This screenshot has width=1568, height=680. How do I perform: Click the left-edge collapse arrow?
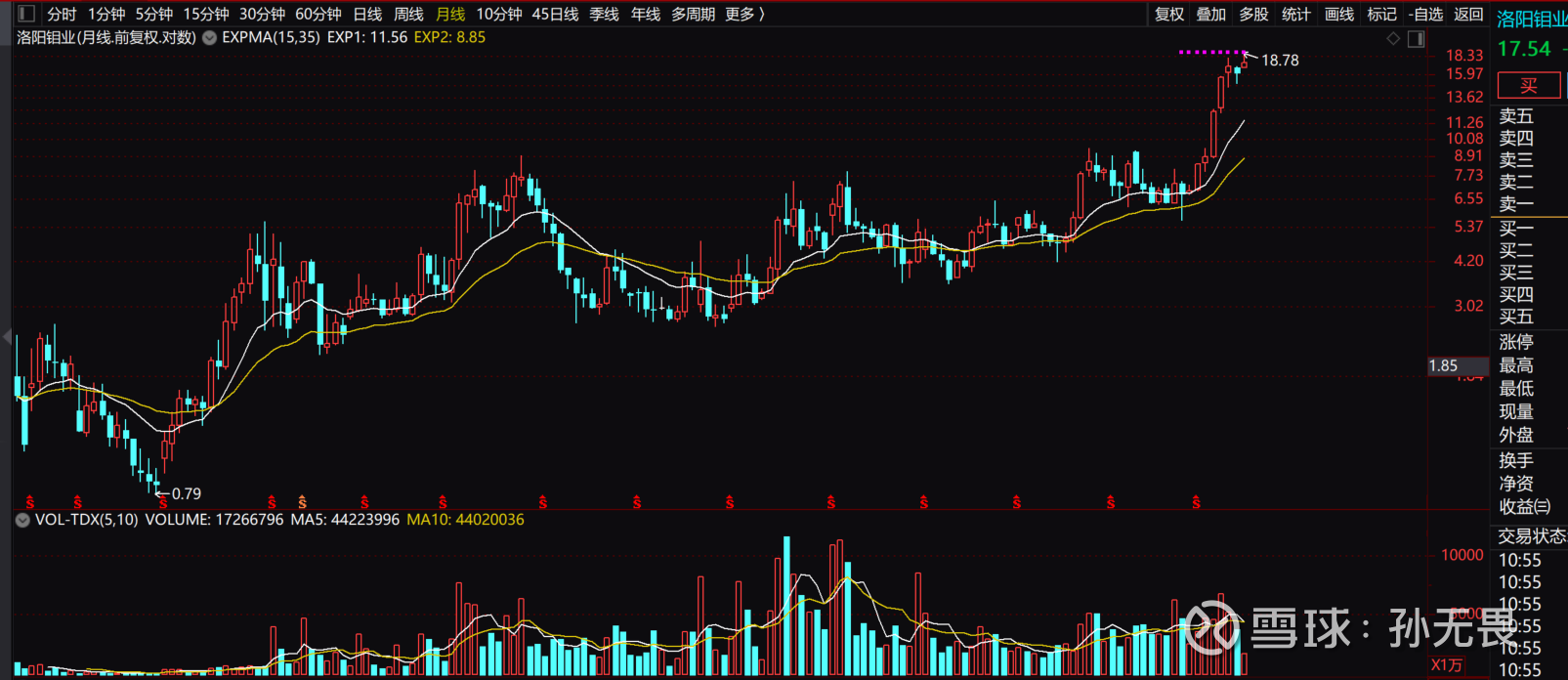(x=7, y=337)
